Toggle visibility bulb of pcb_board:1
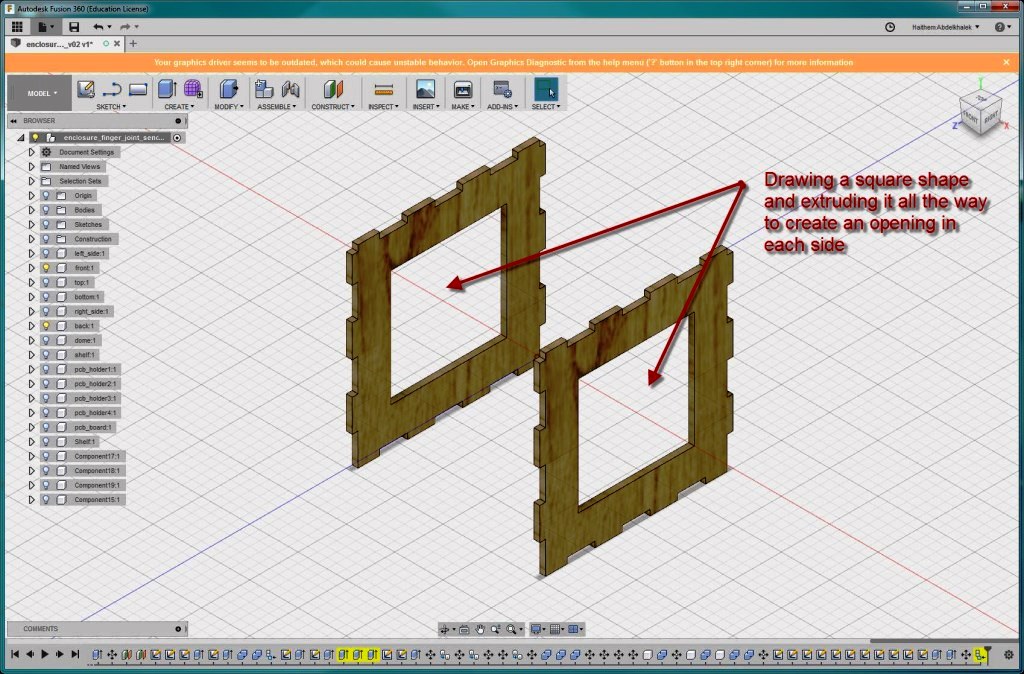The height and width of the screenshot is (674, 1024). [x=46, y=427]
